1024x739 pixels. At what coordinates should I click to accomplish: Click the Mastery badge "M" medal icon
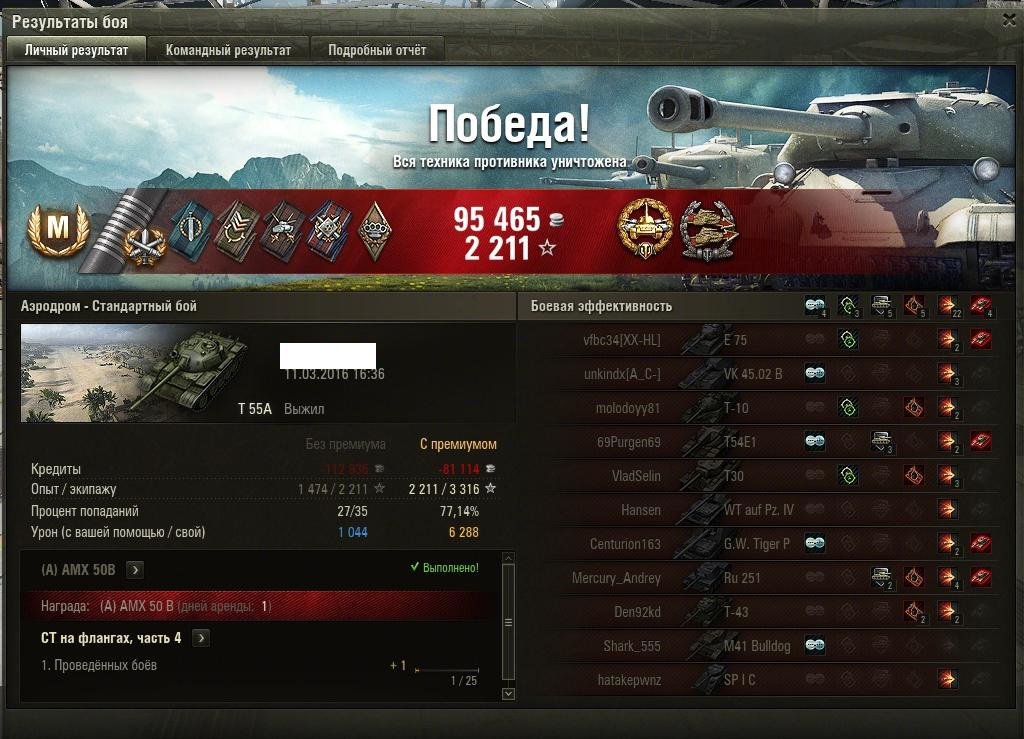[x=58, y=228]
